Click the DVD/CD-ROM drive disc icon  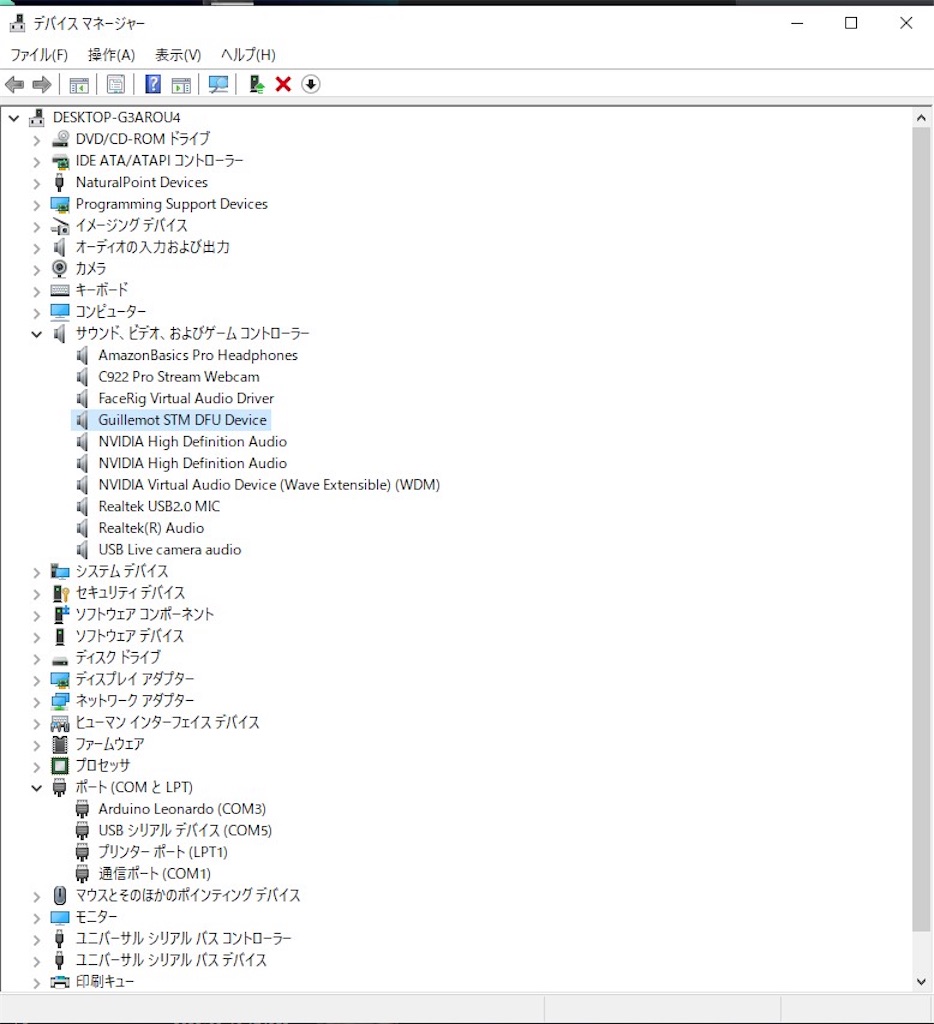coord(60,138)
